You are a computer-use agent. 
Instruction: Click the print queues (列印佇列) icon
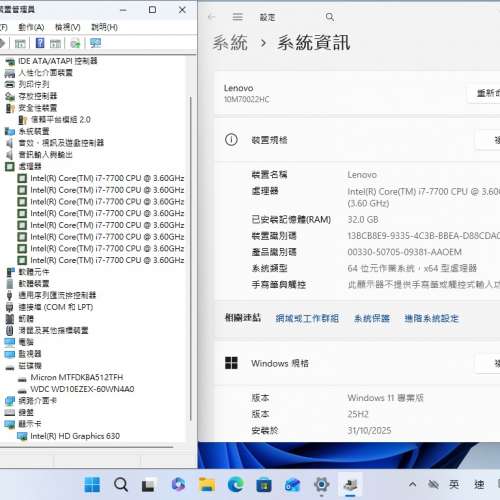tap(10, 85)
